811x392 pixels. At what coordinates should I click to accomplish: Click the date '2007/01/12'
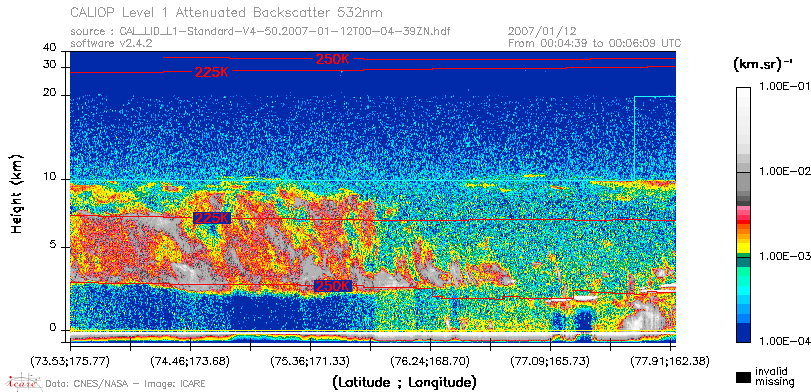coord(543,31)
